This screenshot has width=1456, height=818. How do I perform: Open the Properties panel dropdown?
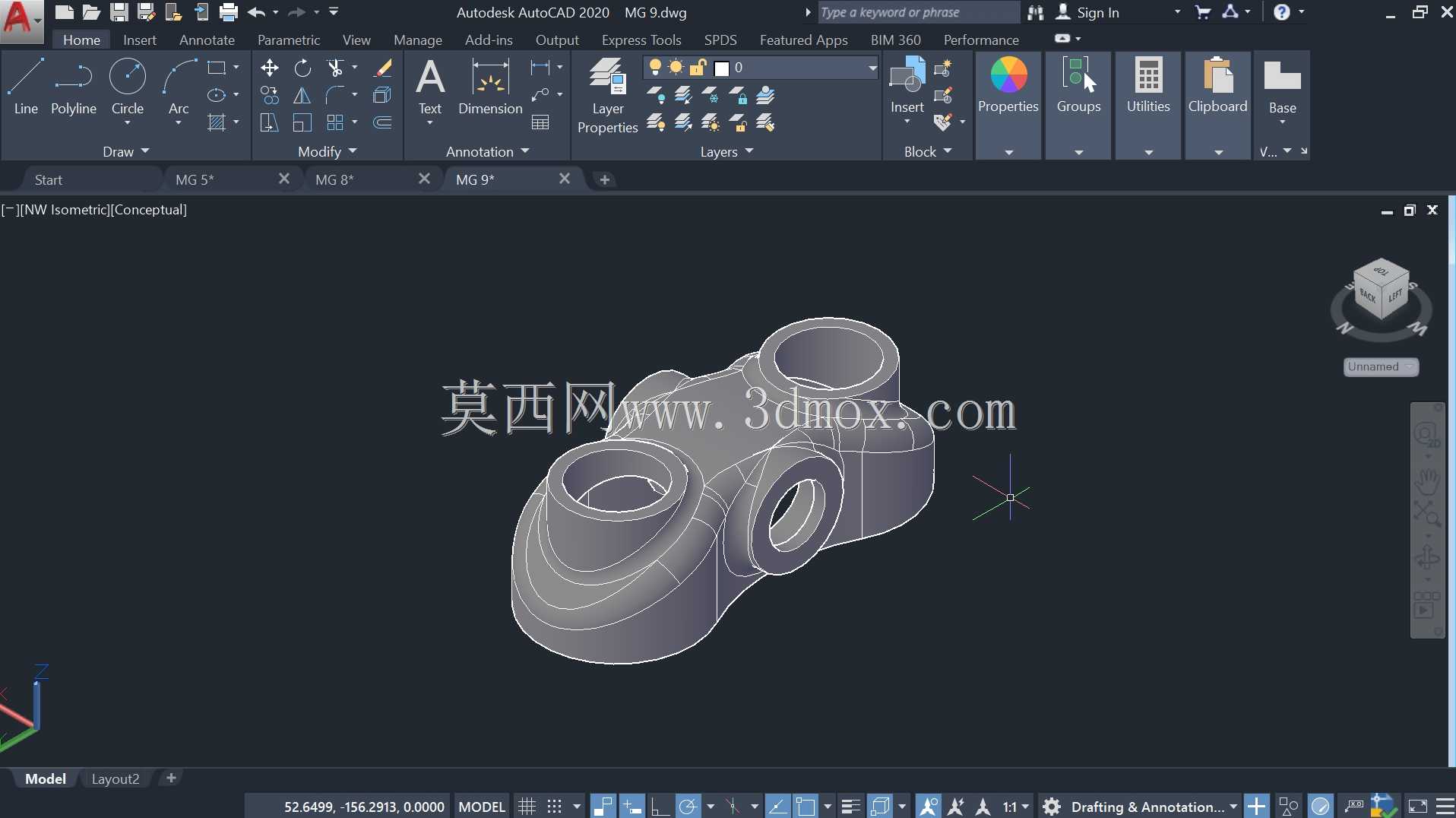(1008, 152)
